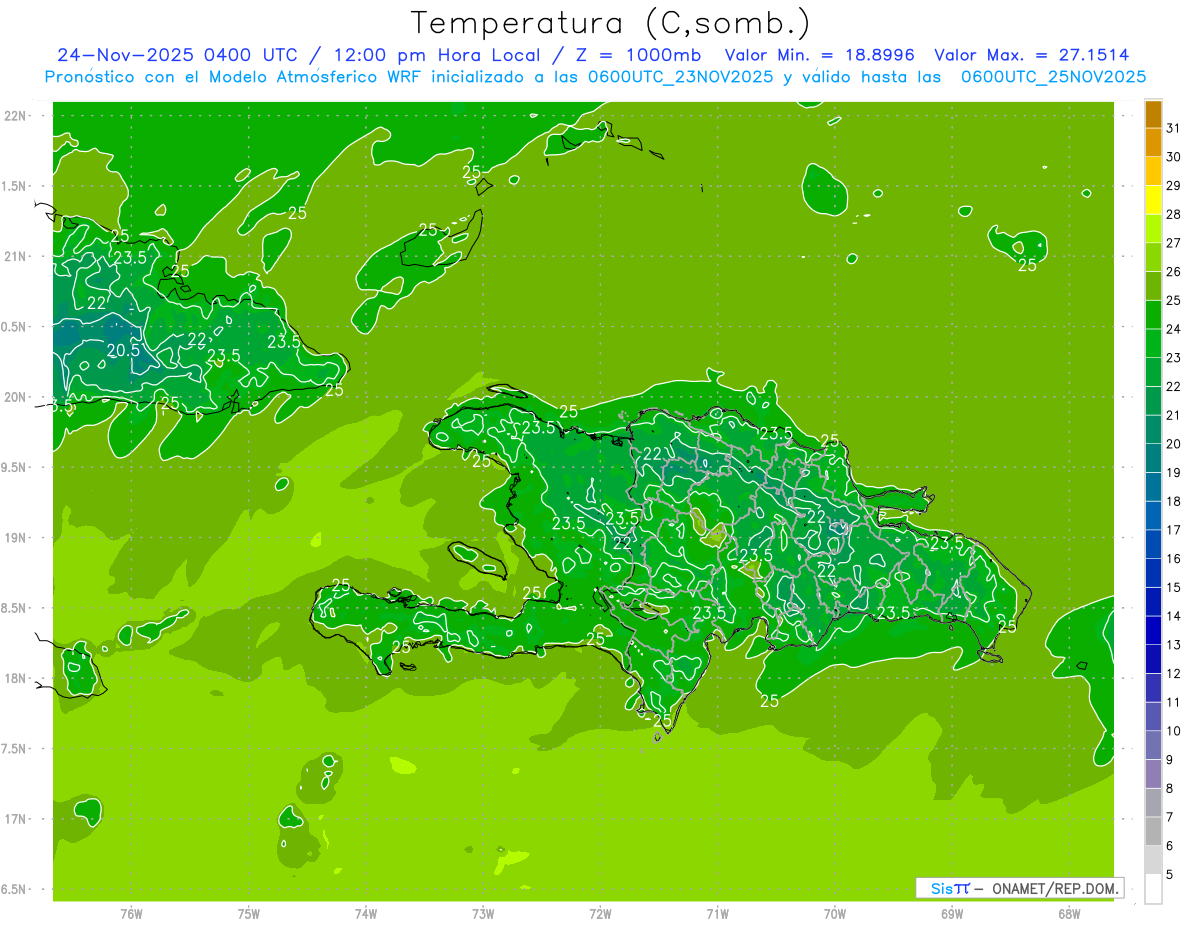The height and width of the screenshot is (927, 1200).
Task: Pick the purple legend swatch between 8 and 9
Action: [x=1153, y=773]
